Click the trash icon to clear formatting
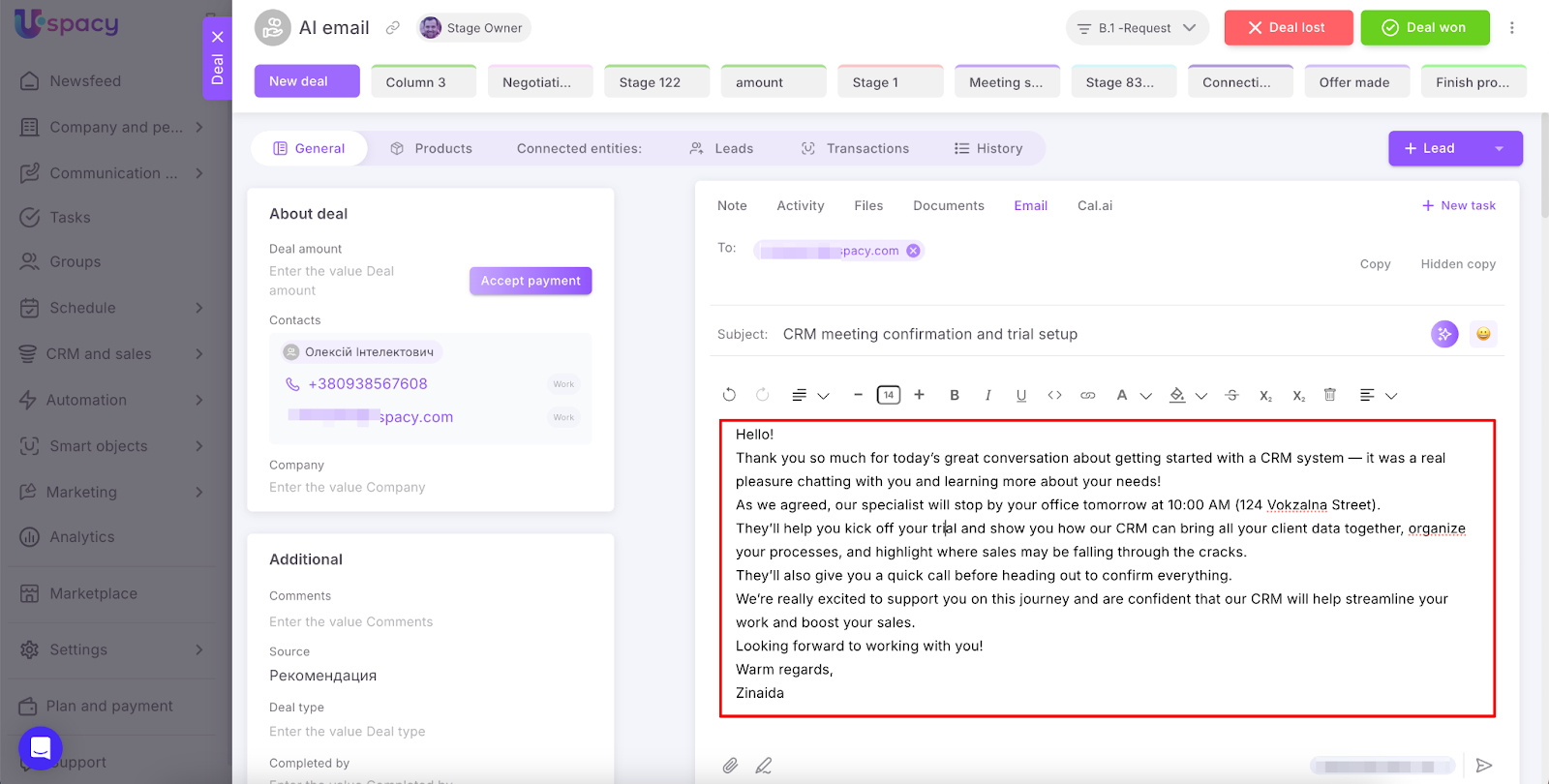1549x784 pixels. (x=1329, y=395)
